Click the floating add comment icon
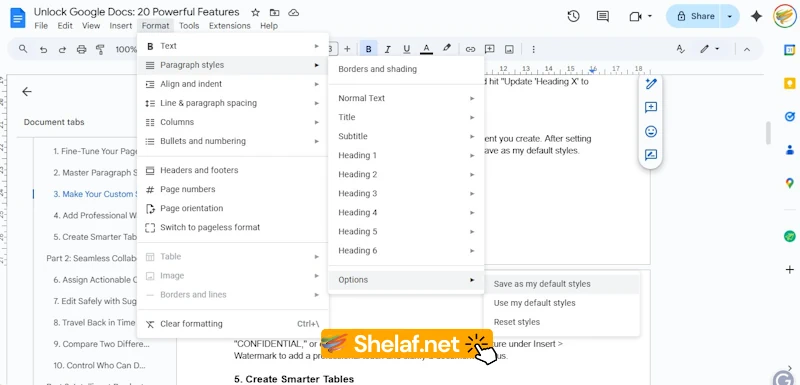800x385 pixels. [651, 107]
